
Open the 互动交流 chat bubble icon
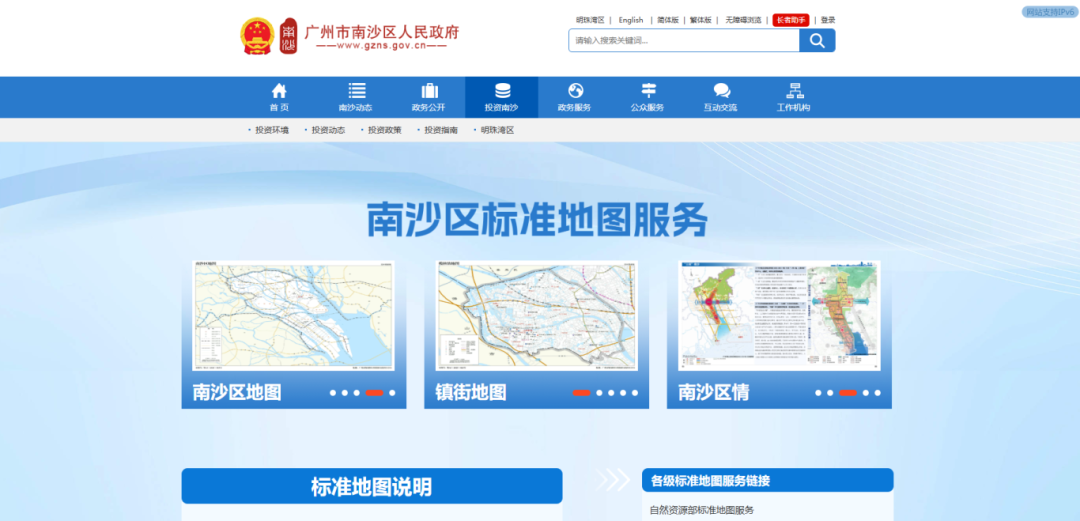pyautogui.click(x=721, y=91)
